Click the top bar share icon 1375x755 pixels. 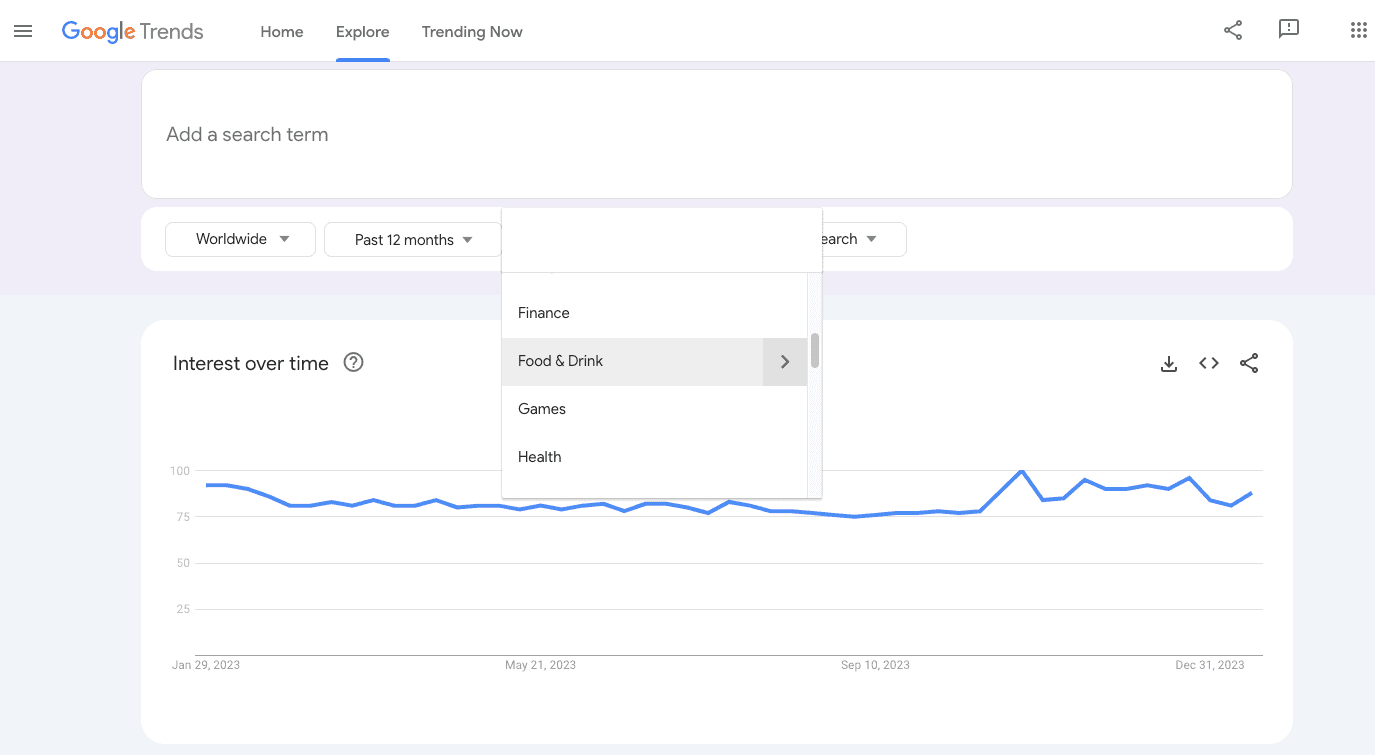1233,30
